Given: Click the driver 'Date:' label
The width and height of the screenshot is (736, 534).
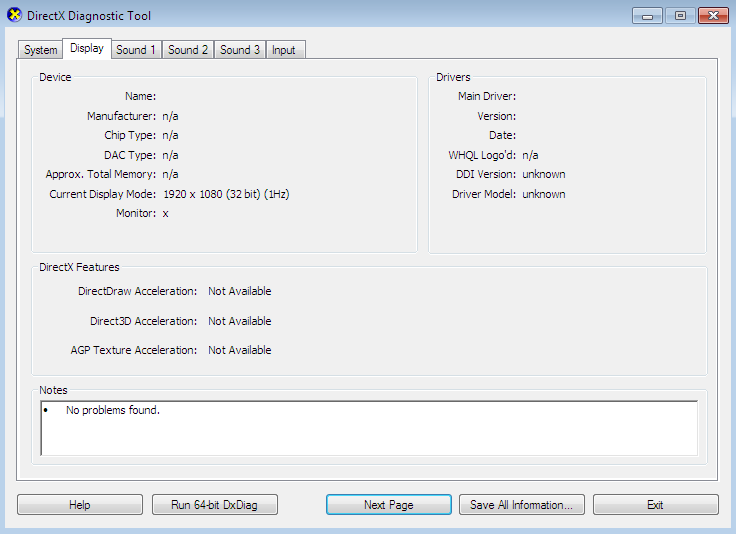Looking at the screenshot, I should pyautogui.click(x=502, y=136).
